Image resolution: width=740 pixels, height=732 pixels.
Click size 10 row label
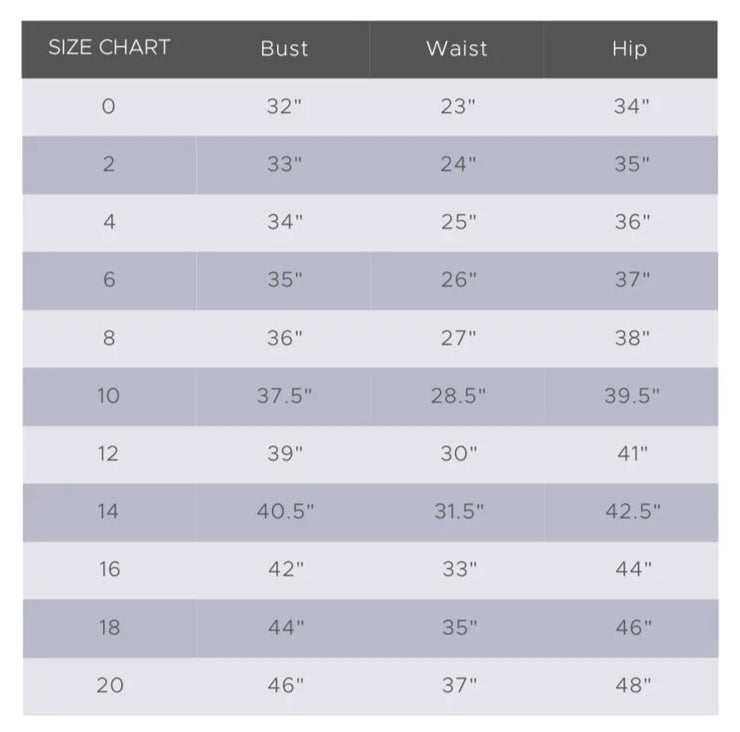[109, 395]
